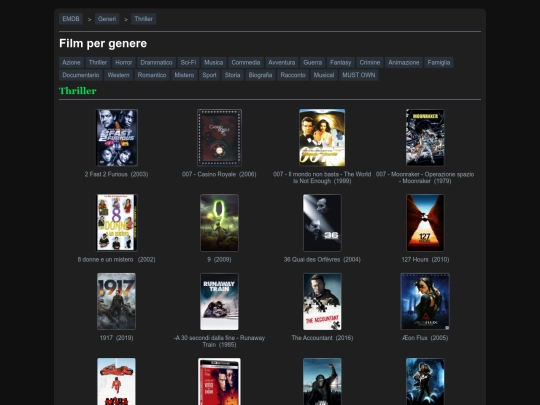Image resolution: width=540 pixels, height=405 pixels.
Task: Click "Æon Flux (2005)" title
Action: coord(425,338)
